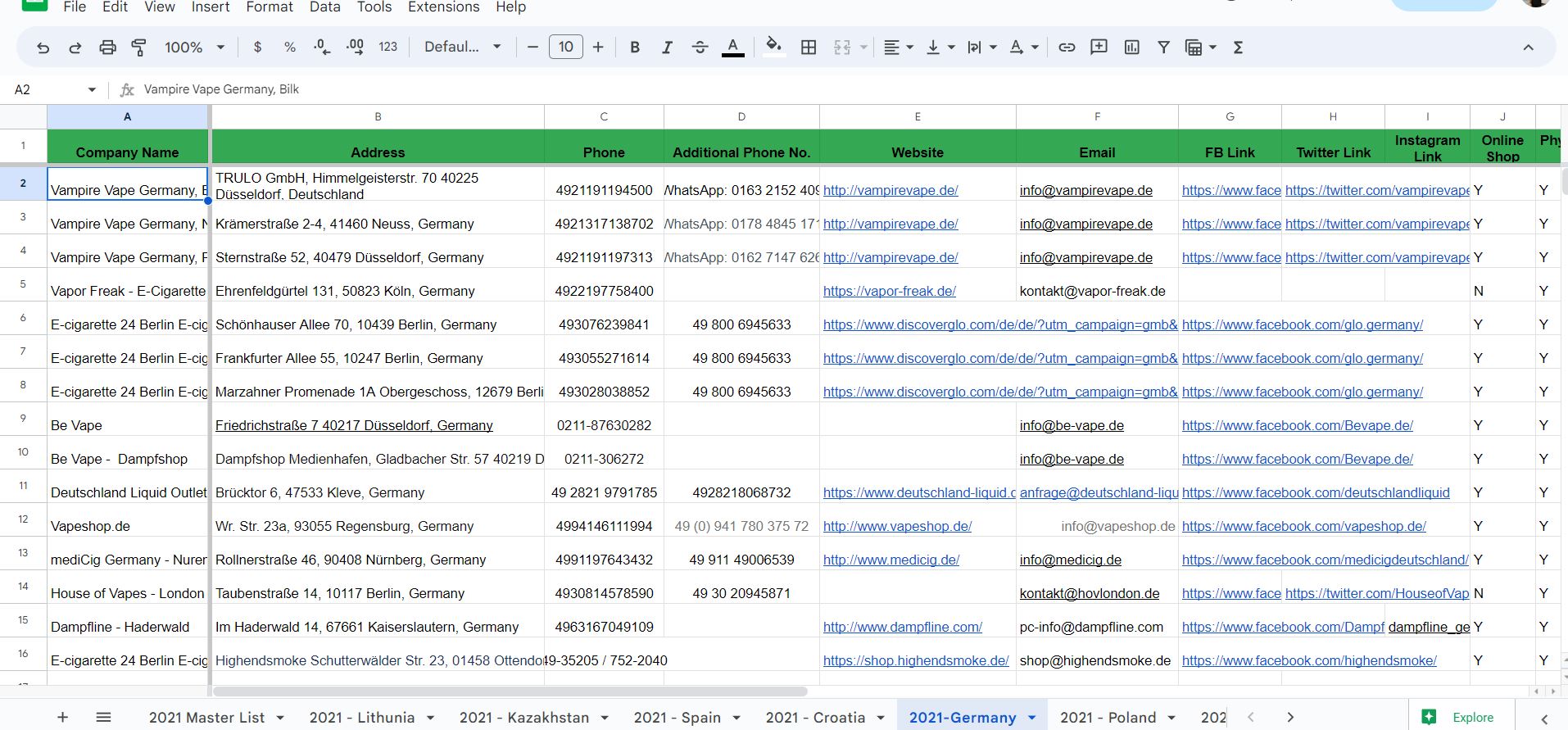Open text rotation dropdown
This screenshot has width=1568, height=730.
[x=1024, y=48]
